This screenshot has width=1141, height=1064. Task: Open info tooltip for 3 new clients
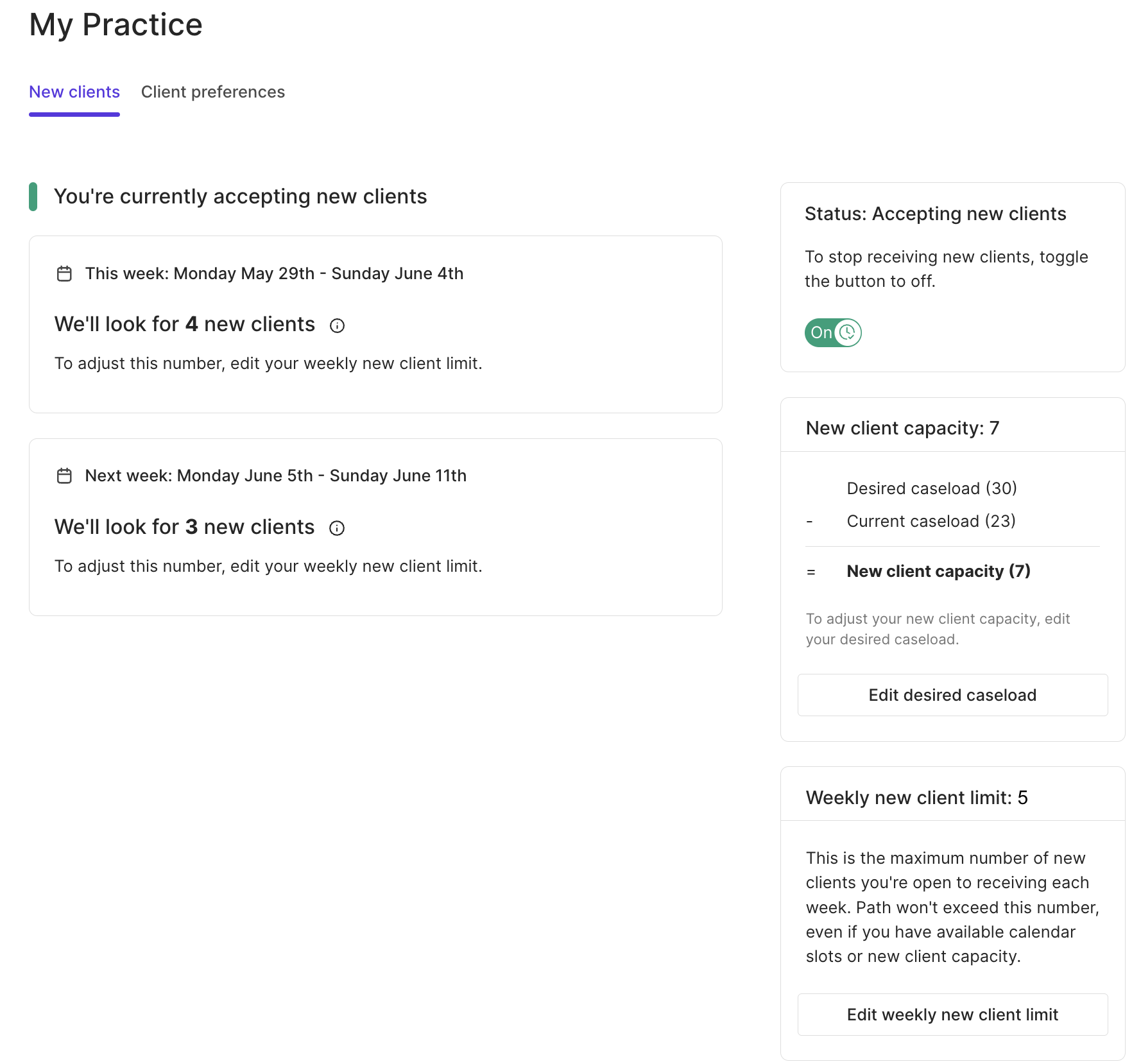[x=337, y=528]
